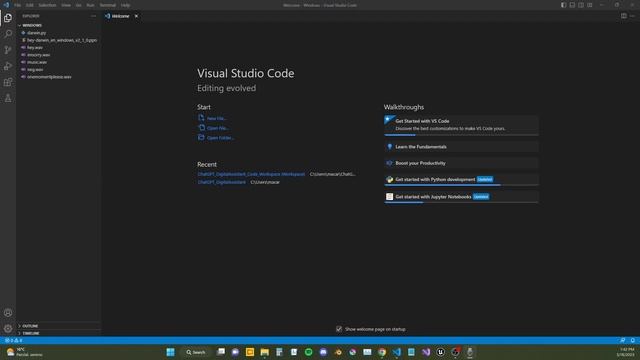The height and width of the screenshot is (360, 640).
Task: Expand the OUTLINE section
Action: (58, 326)
